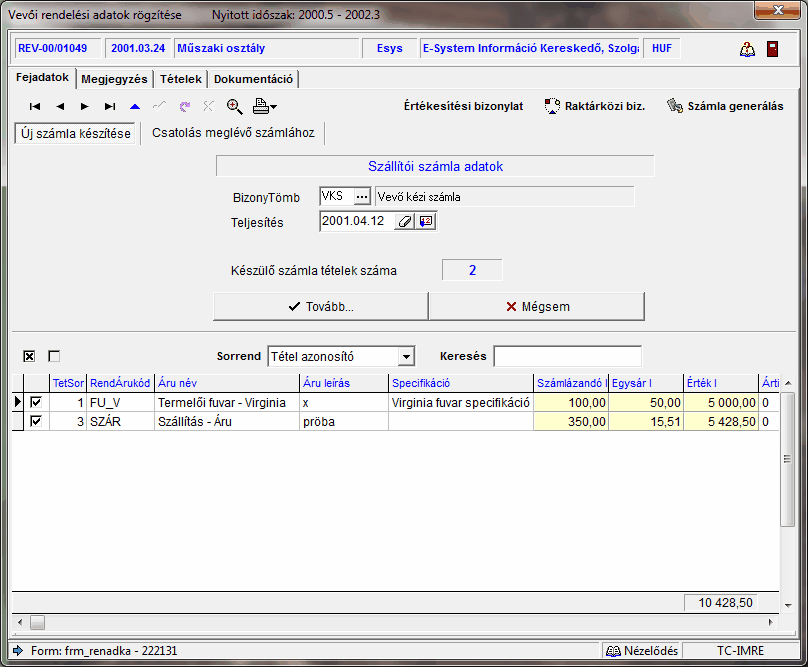
Task: Click the Számlázandó column header
Action: tap(571, 383)
